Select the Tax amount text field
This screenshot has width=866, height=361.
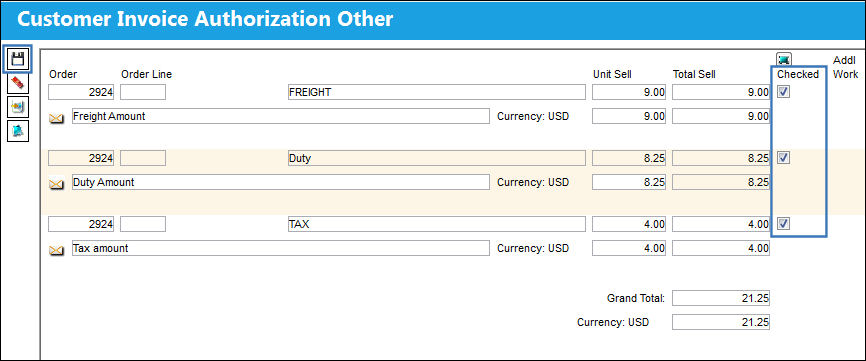coord(281,248)
